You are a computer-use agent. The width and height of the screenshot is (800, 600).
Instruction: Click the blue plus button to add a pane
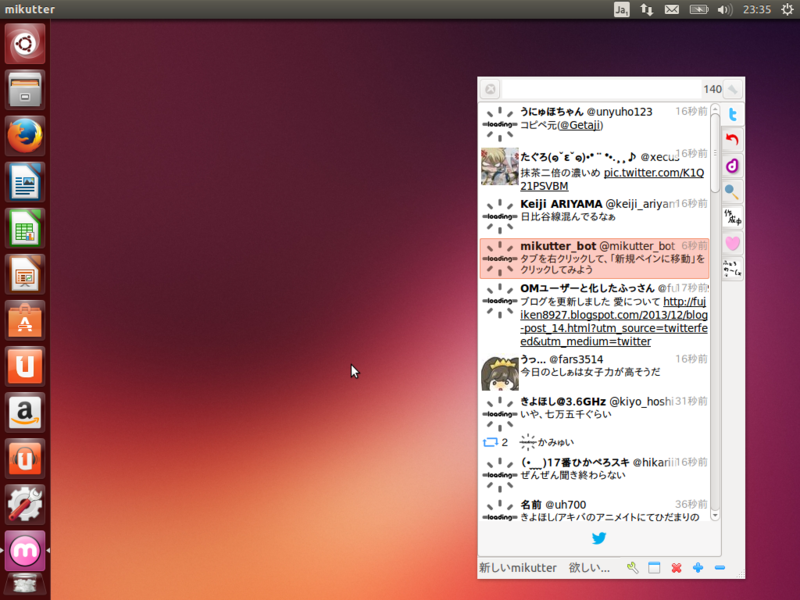(x=698, y=567)
